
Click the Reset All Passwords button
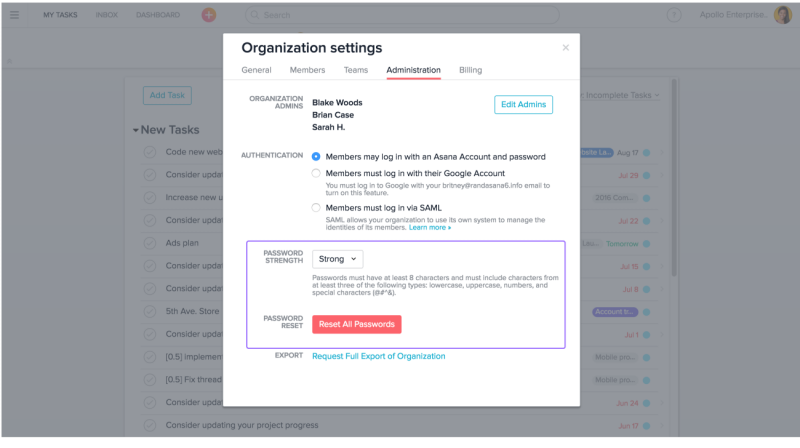357,325
